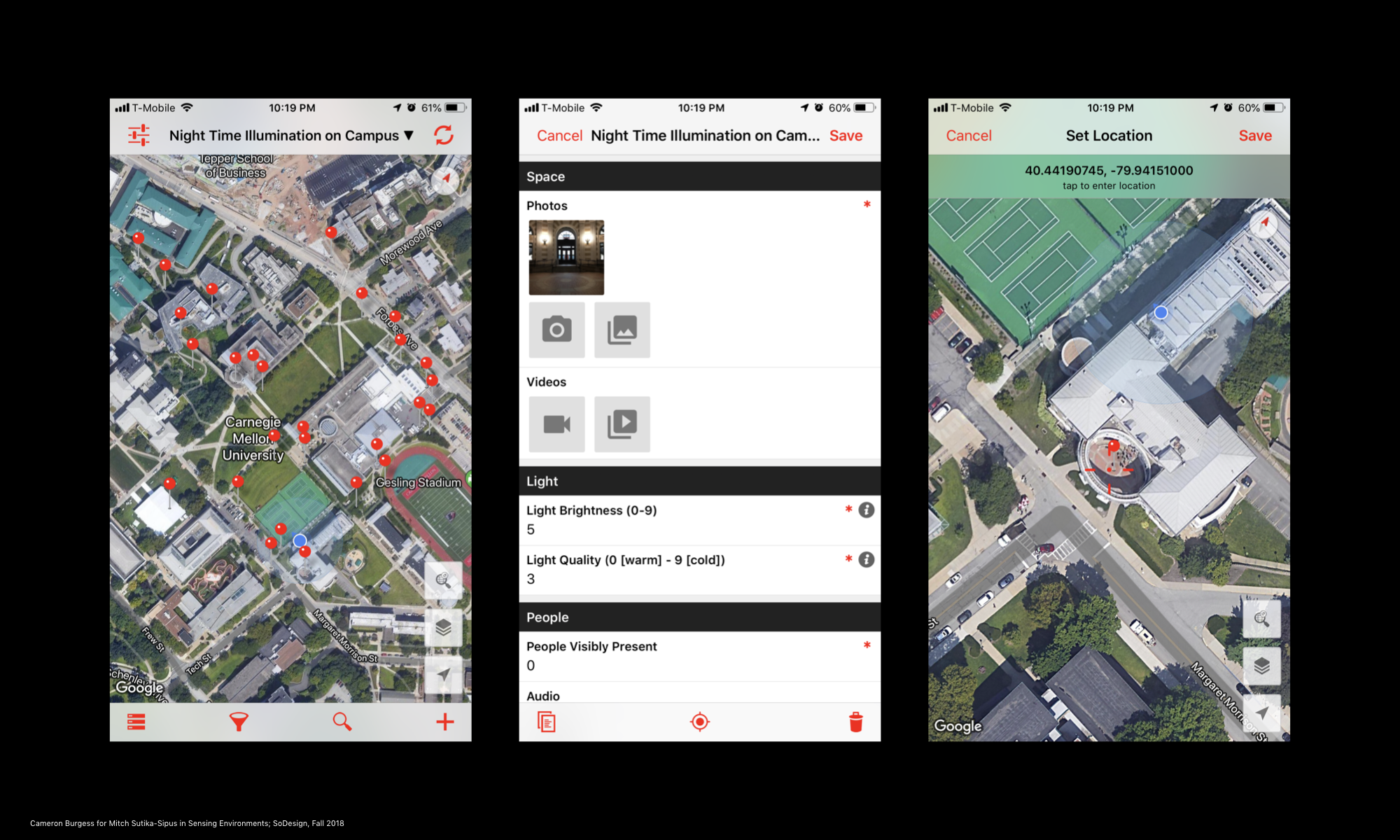Tap the coordinates banner to enter location
The height and width of the screenshot is (840, 1400).
pyautogui.click(x=1109, y=176)
